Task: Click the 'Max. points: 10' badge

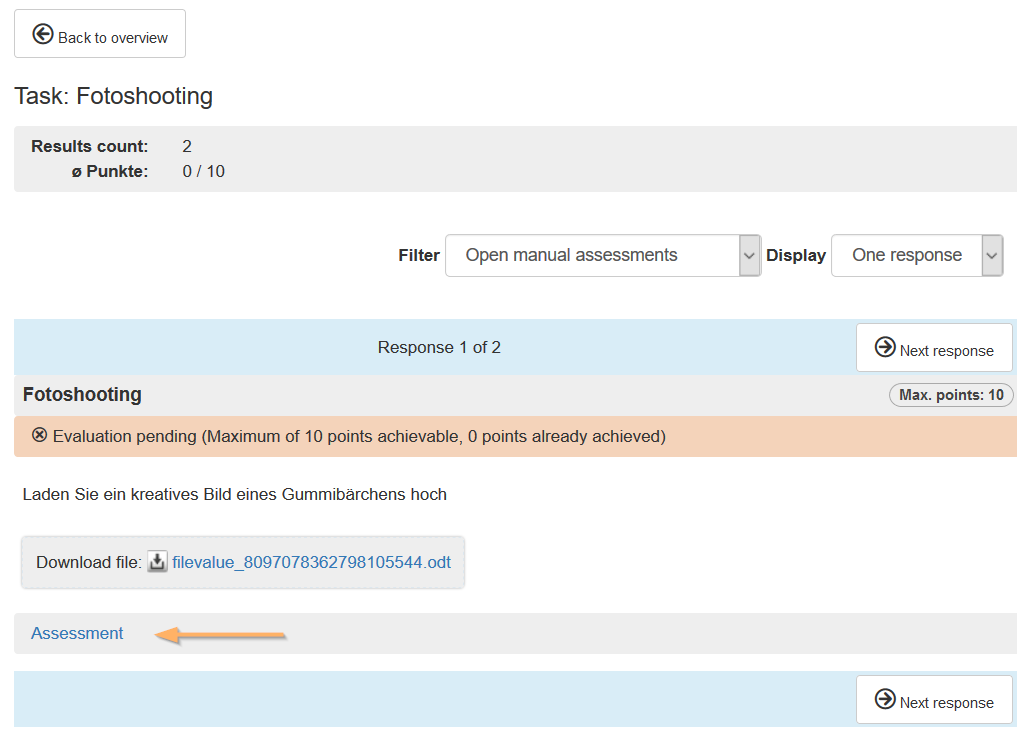Action: pyautogui.click(x=950, y=395)
